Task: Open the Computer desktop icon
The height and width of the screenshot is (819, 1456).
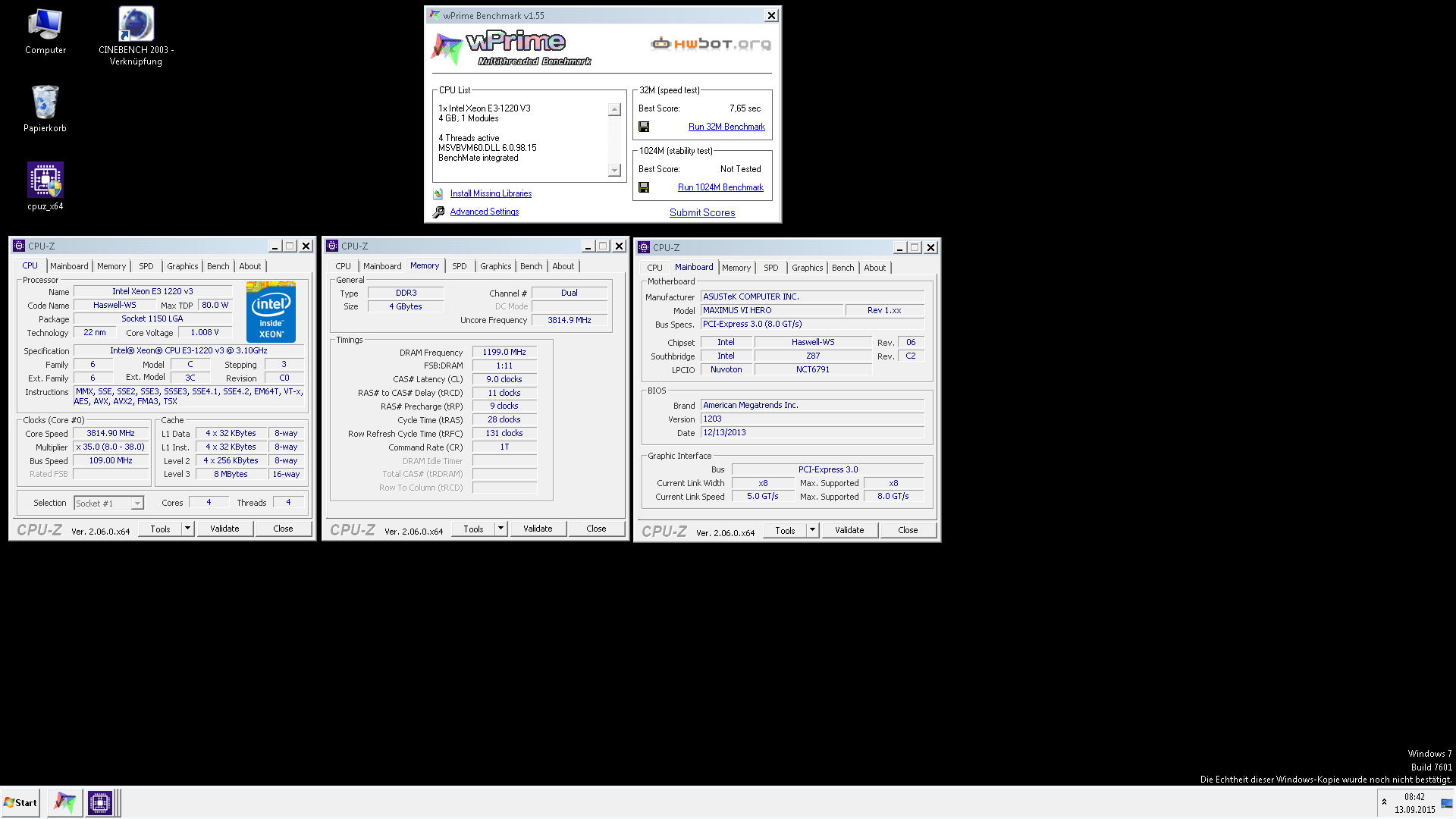Action: (45, 32)
